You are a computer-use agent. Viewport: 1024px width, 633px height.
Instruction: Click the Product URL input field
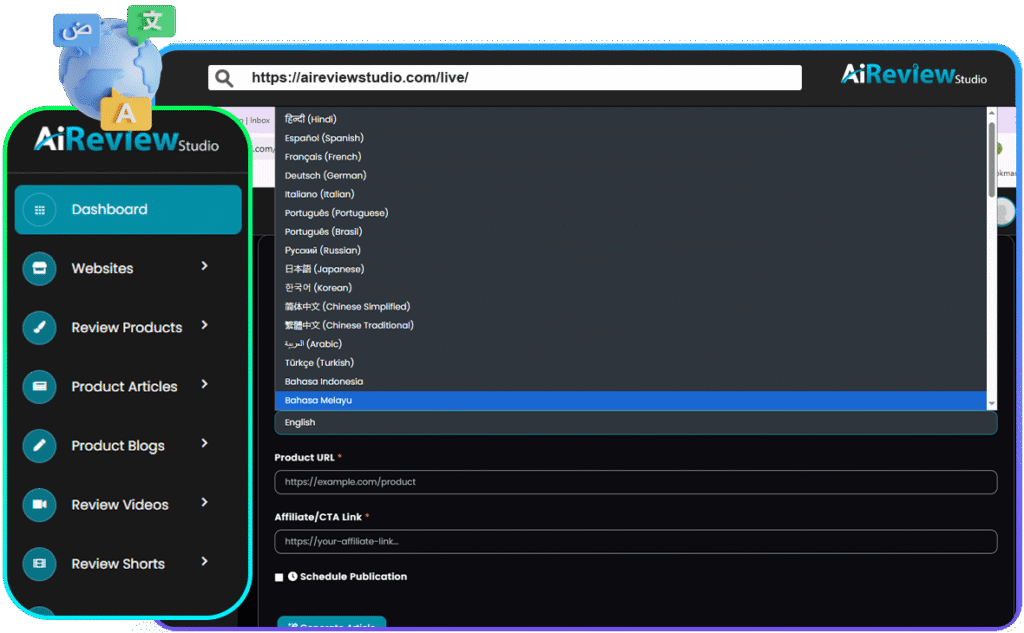pos(635,482)
